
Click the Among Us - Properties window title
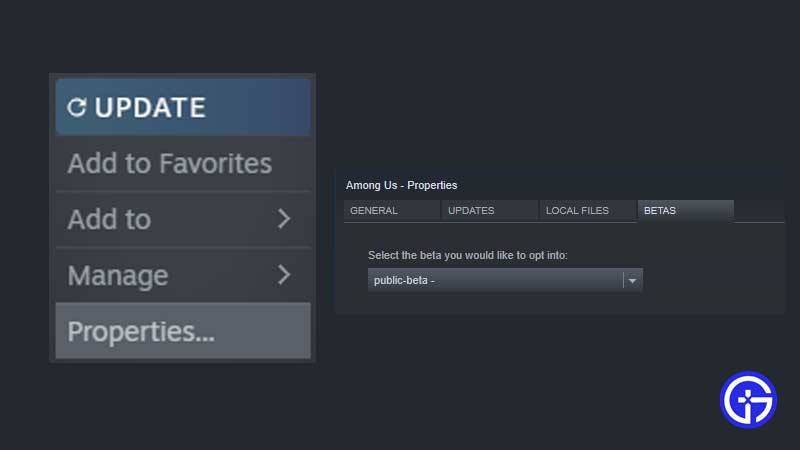pos(401,185)
